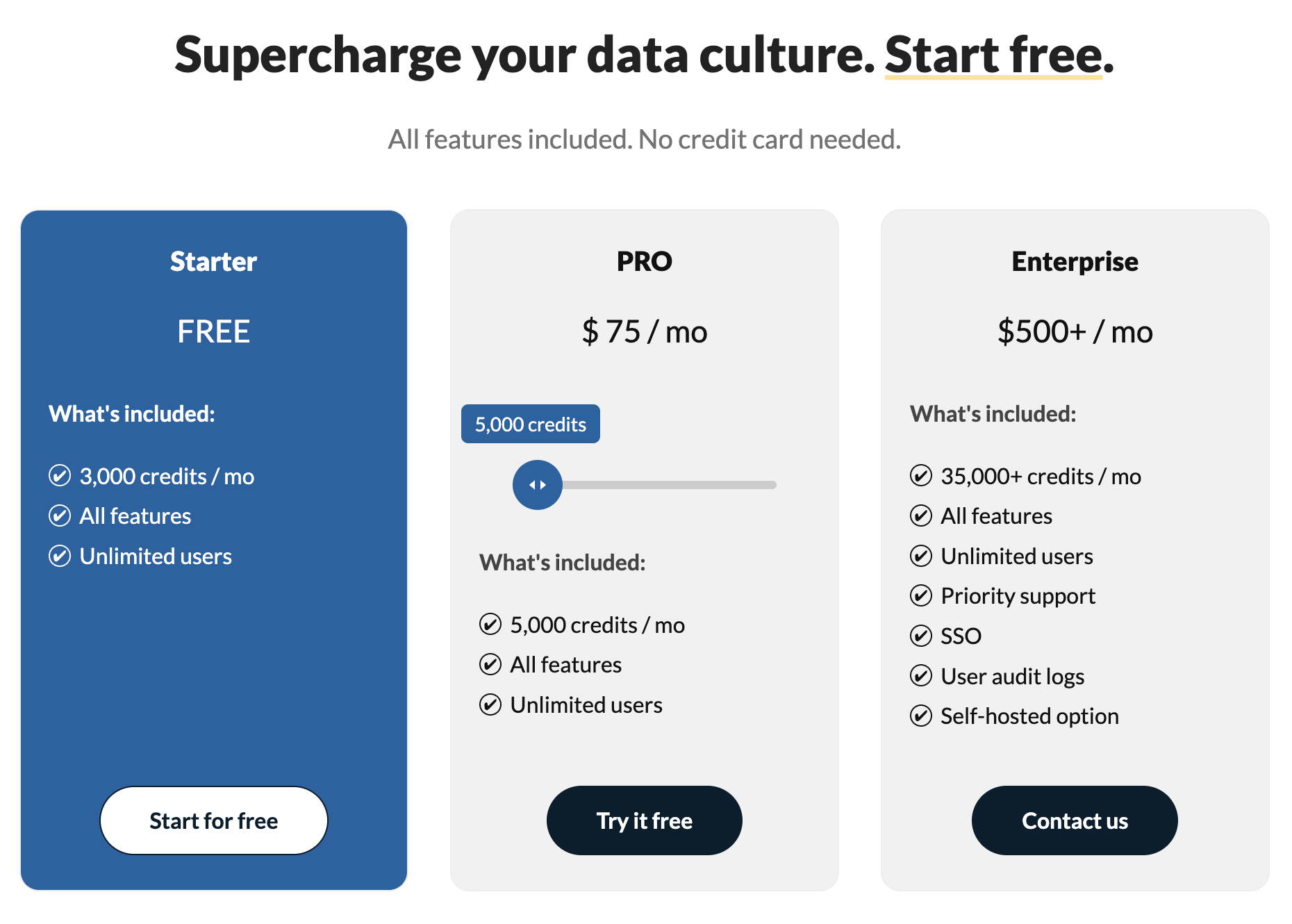Click checkmark icon beside 35,000+ credits / mo
Image resolution: width=1292 pixels, height=924 pixels.
coord(921,476)
